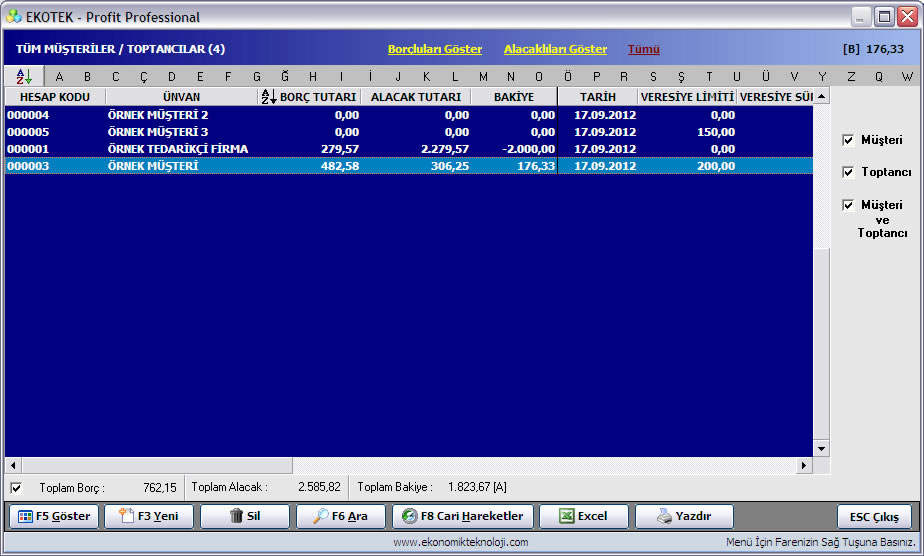Sort by TARİH column header
924x556 pixels.
click(x=598, y=97)
